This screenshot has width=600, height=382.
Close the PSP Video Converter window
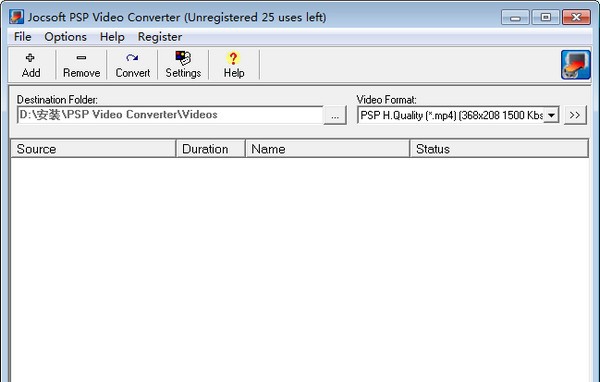coord(576,17)
